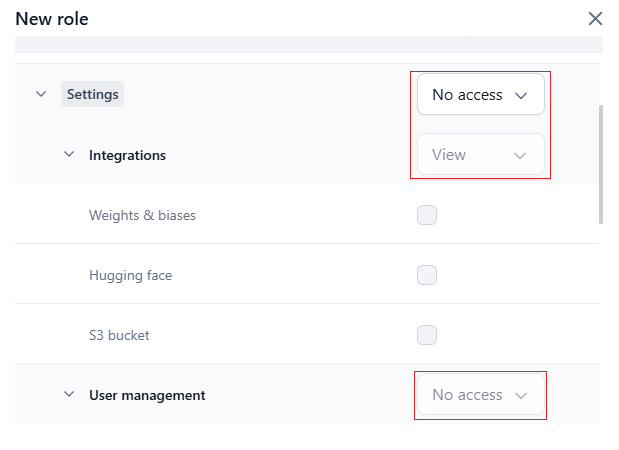Open the User management access dropdown
This screenshot has width=619, height=450.
tap(480, 395)
